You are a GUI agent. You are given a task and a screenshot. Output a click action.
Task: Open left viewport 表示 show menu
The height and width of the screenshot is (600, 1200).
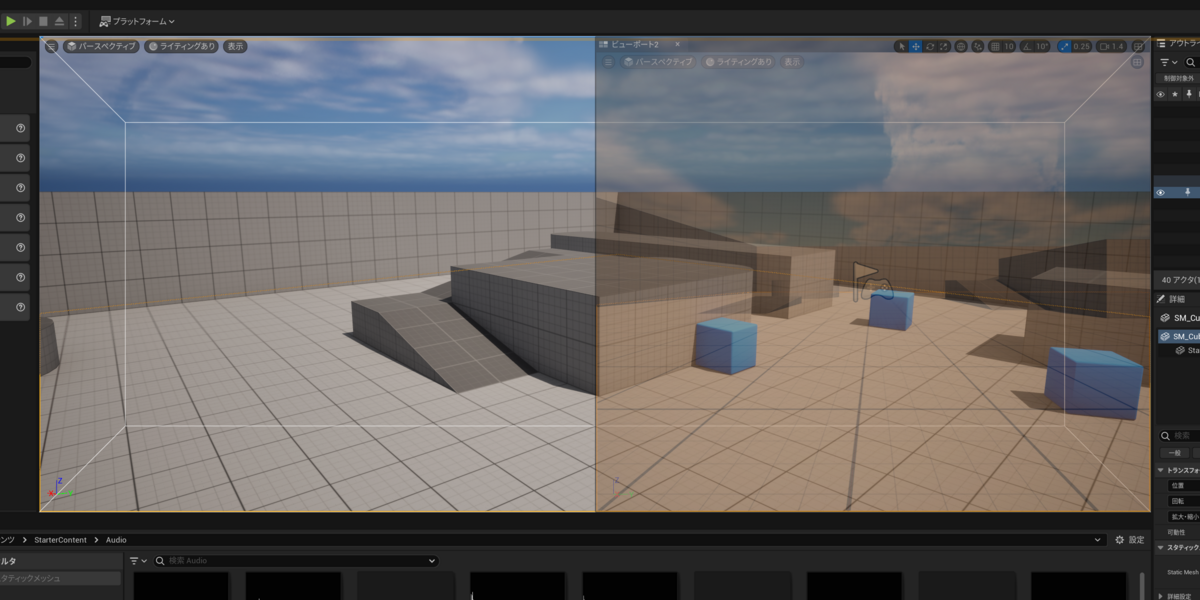235,46
